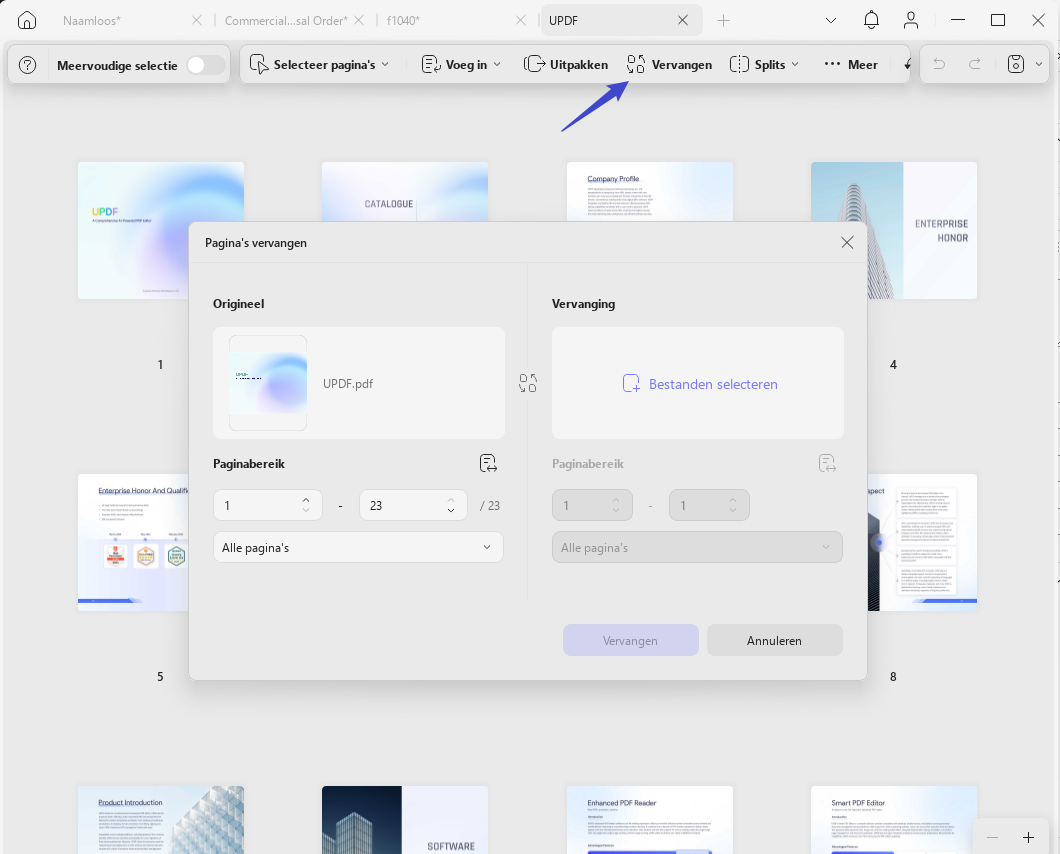Click the page range icon beside Origineel Paginabereik

click(488, 463)
